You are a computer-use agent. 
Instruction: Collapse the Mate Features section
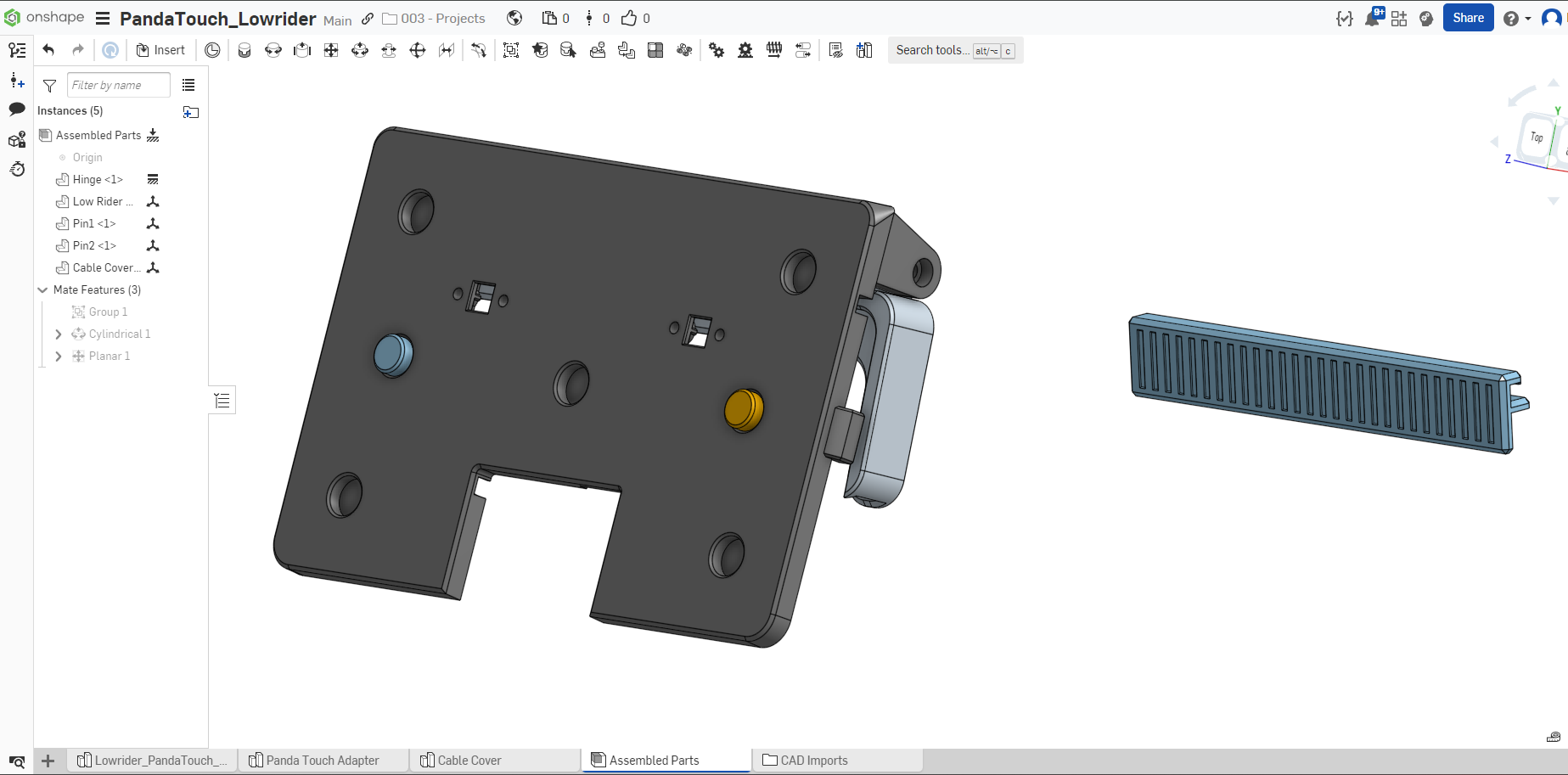click(42, 290)
